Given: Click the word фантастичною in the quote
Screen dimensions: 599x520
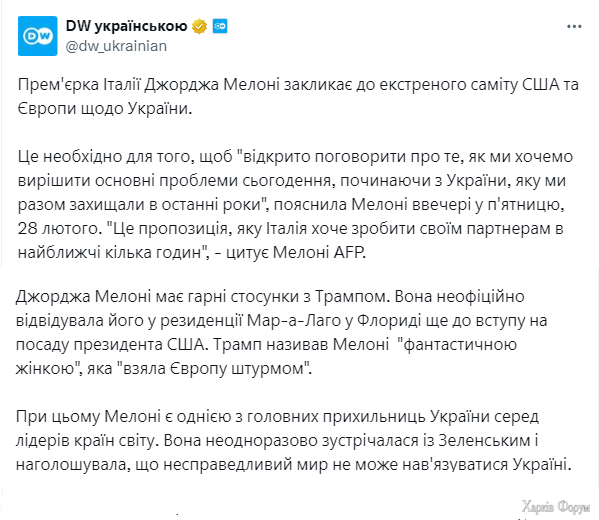Looking at the screenshot, I should [457, 345].
